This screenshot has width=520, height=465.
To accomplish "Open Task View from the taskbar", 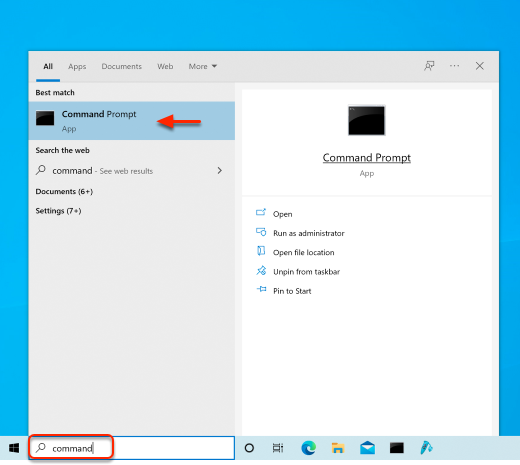I will coord(278,448).
